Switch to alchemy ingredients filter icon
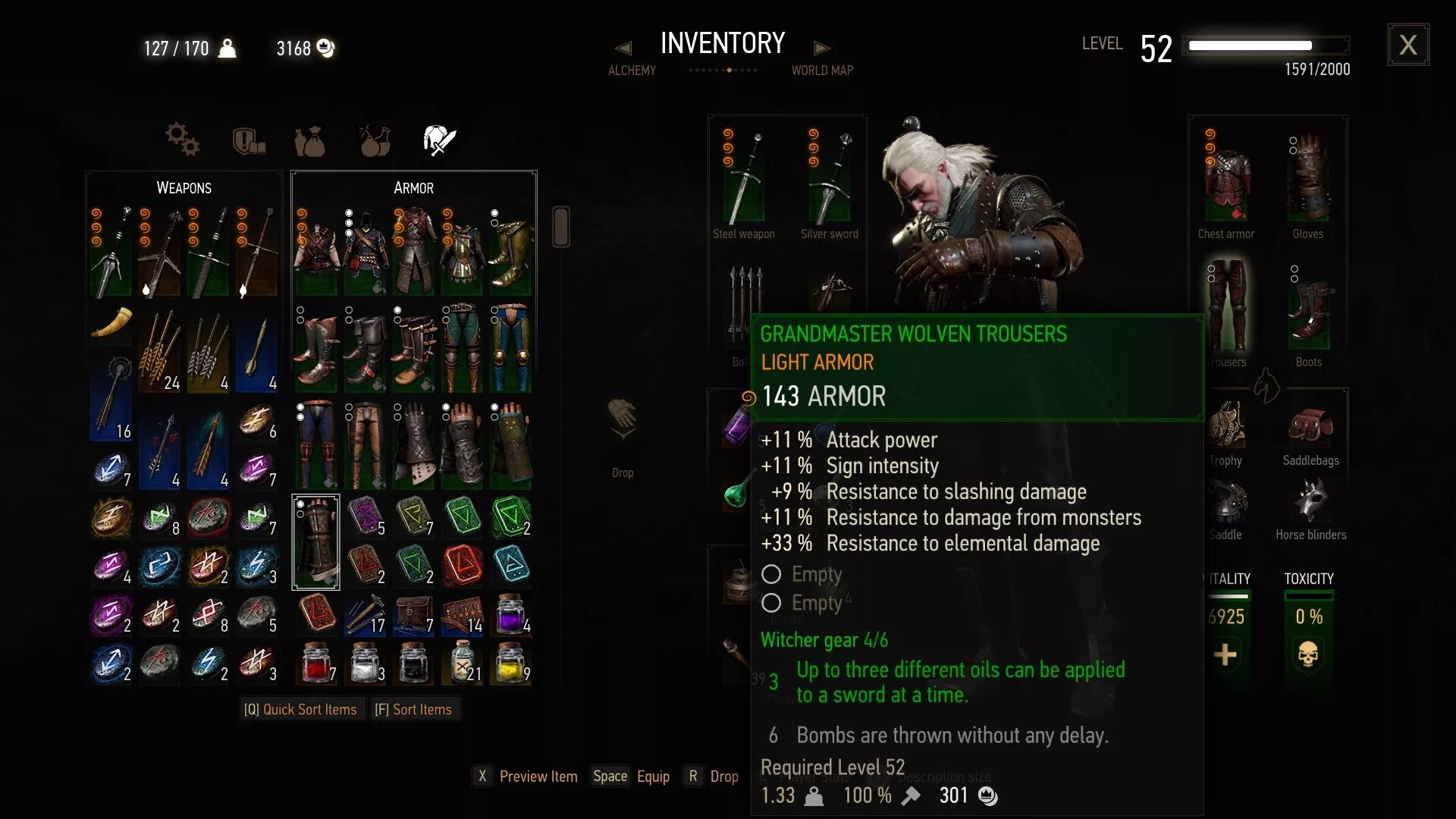The width and height of the screenshot is (1456, 819). point(375,141)
